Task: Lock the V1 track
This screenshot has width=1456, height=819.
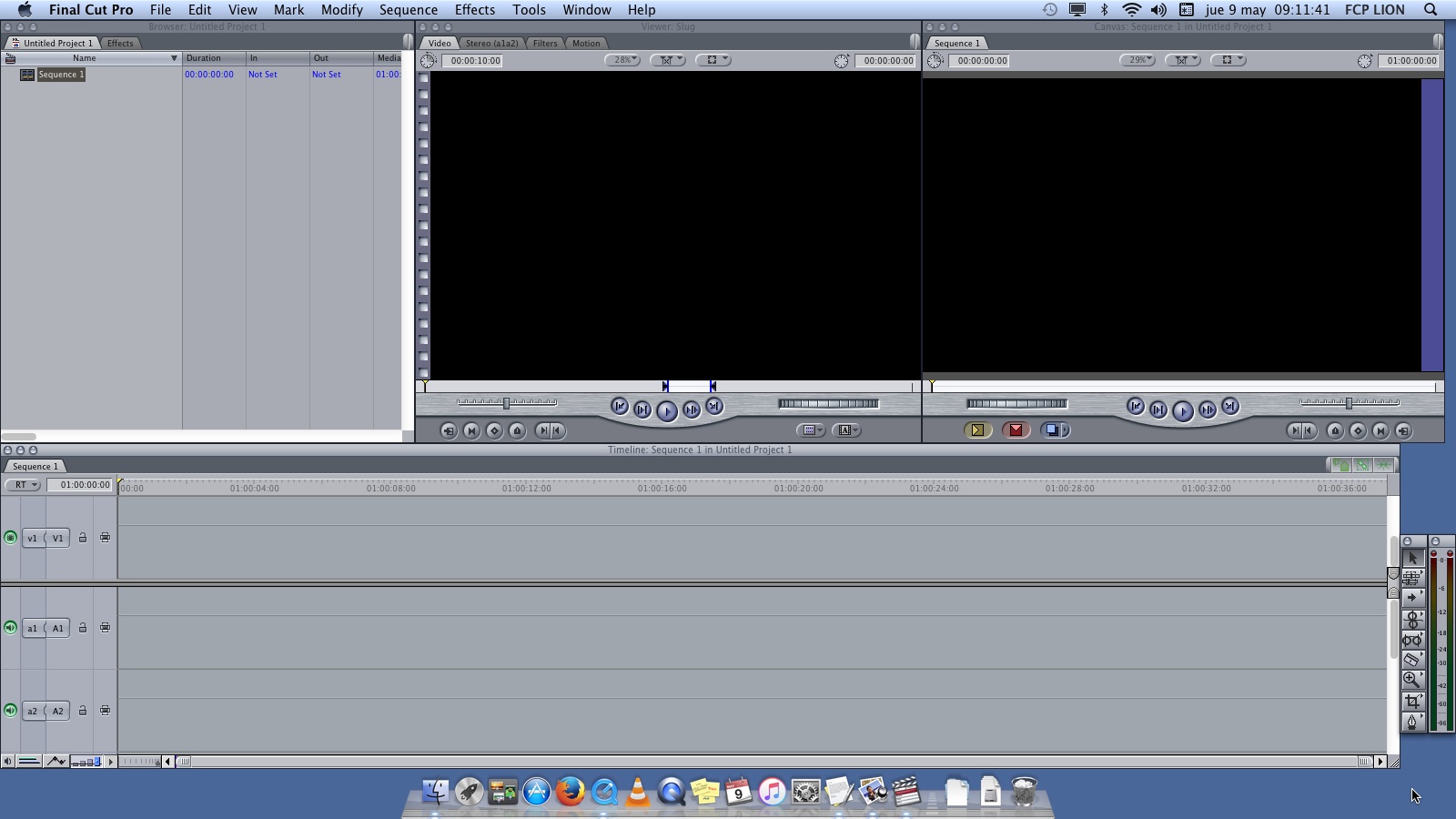Action: click(83, 538)
